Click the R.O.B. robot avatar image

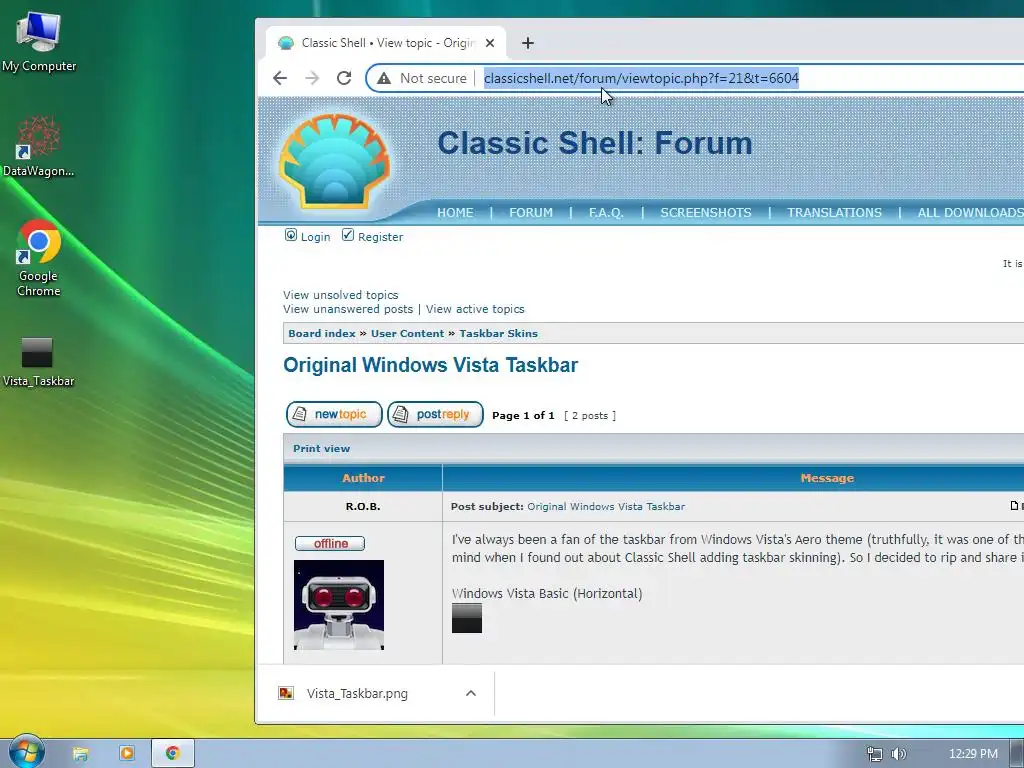[x=339, y=605]
